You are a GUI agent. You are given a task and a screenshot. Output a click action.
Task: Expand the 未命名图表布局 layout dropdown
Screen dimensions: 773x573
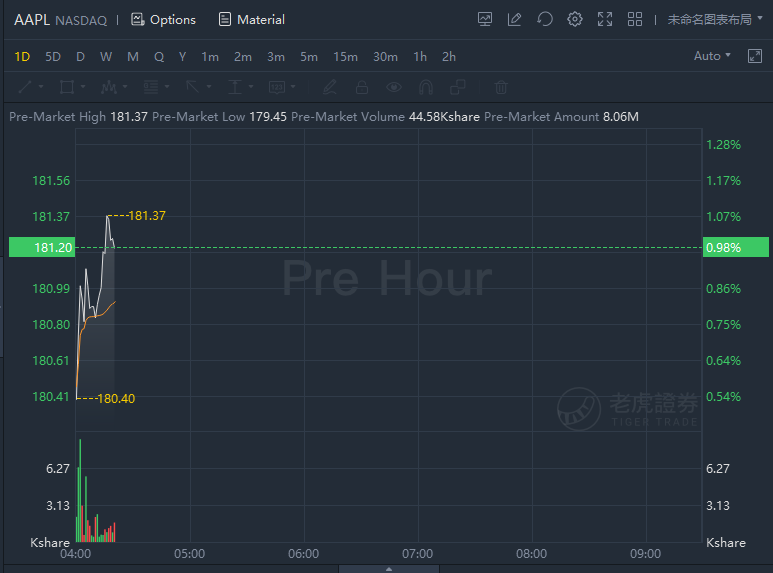[715, 20]
